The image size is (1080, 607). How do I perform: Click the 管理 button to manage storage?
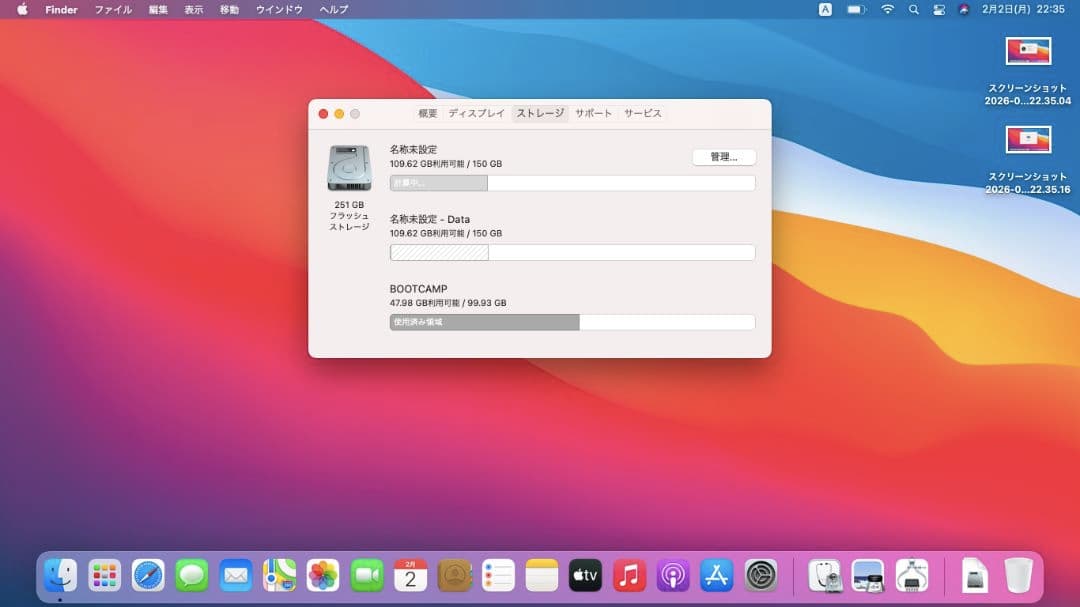[723, 157]
